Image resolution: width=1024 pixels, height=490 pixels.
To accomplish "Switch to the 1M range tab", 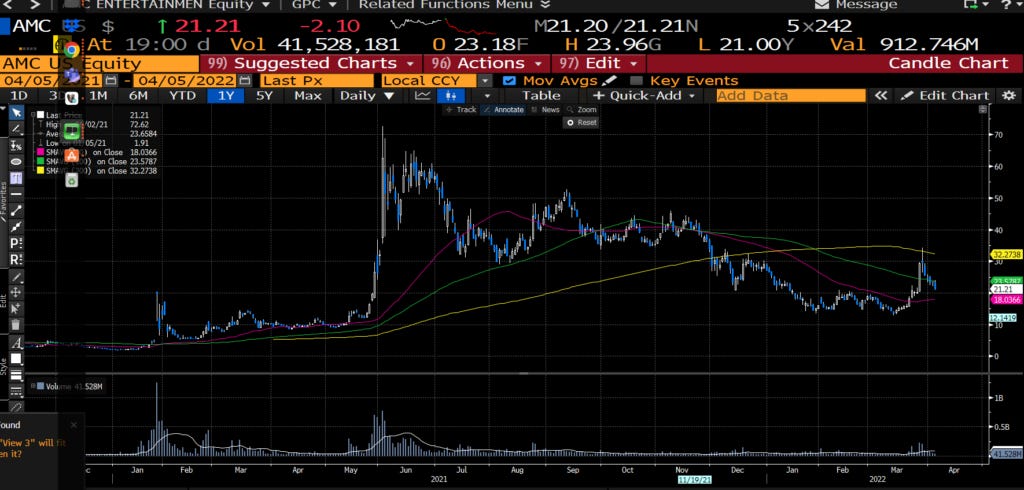I will click(x=98, y=95).
